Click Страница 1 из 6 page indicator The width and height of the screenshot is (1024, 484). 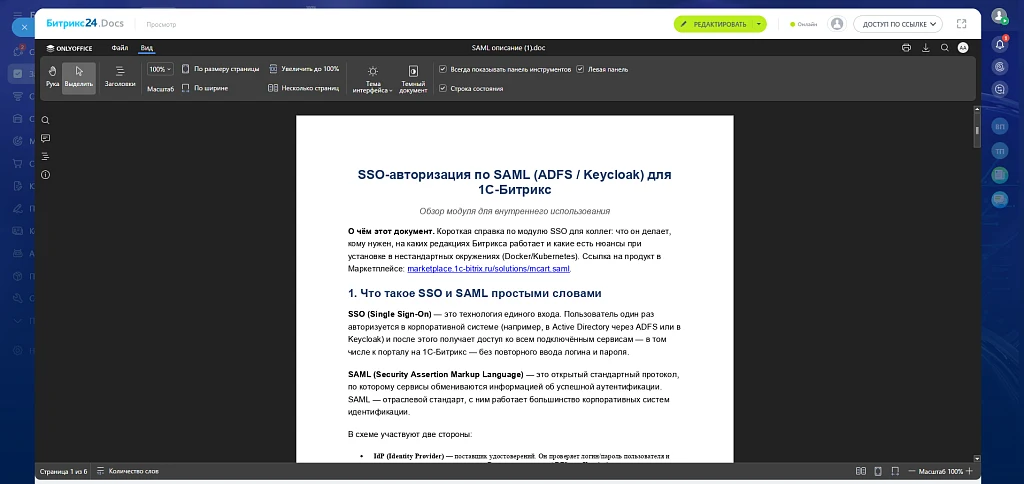click(63, 471)
